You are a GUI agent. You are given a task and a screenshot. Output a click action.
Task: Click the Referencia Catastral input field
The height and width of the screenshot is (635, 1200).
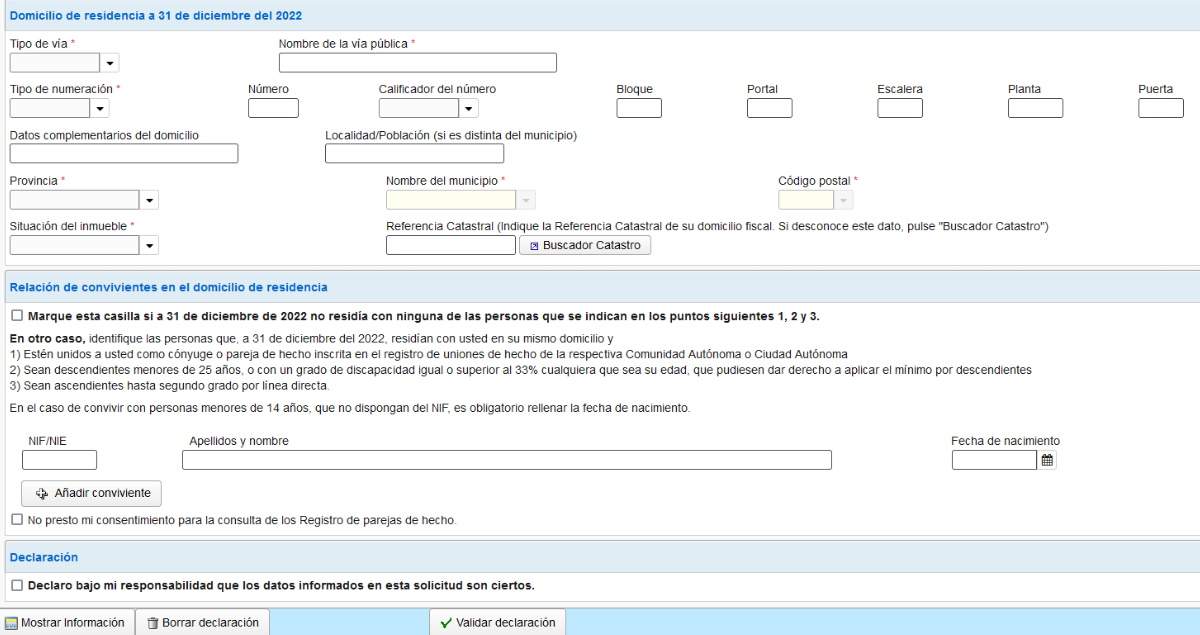tap(451, 245)
